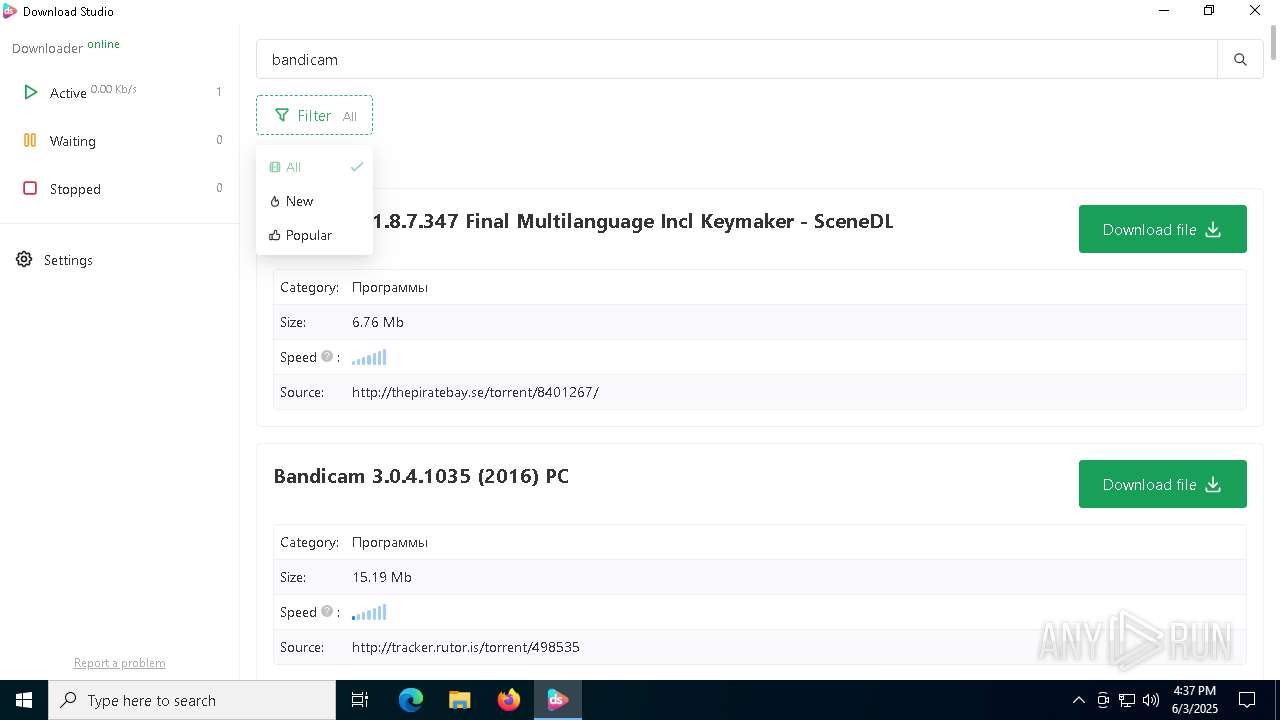Click the Download Studio logo in title bar
Viewport: 1280px width, 720px height.
pyautogui.click(x=10, y=11)
